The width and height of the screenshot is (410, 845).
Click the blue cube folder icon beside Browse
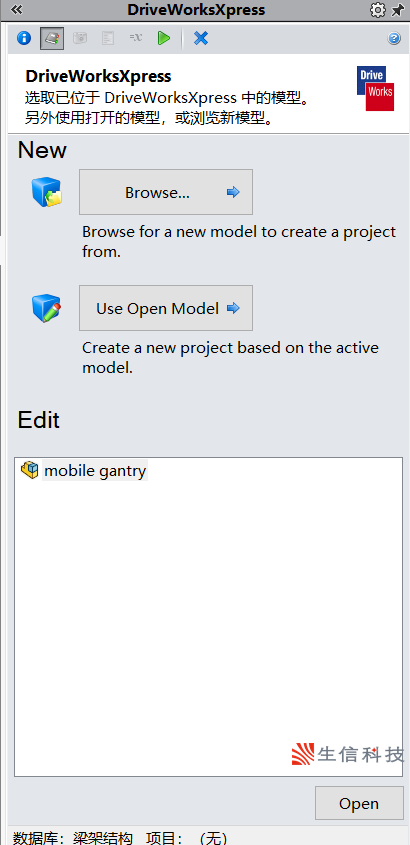(x=46, y=192)
